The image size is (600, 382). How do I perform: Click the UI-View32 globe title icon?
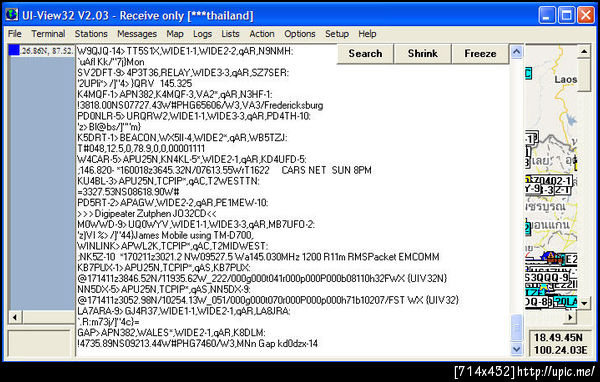11,15
